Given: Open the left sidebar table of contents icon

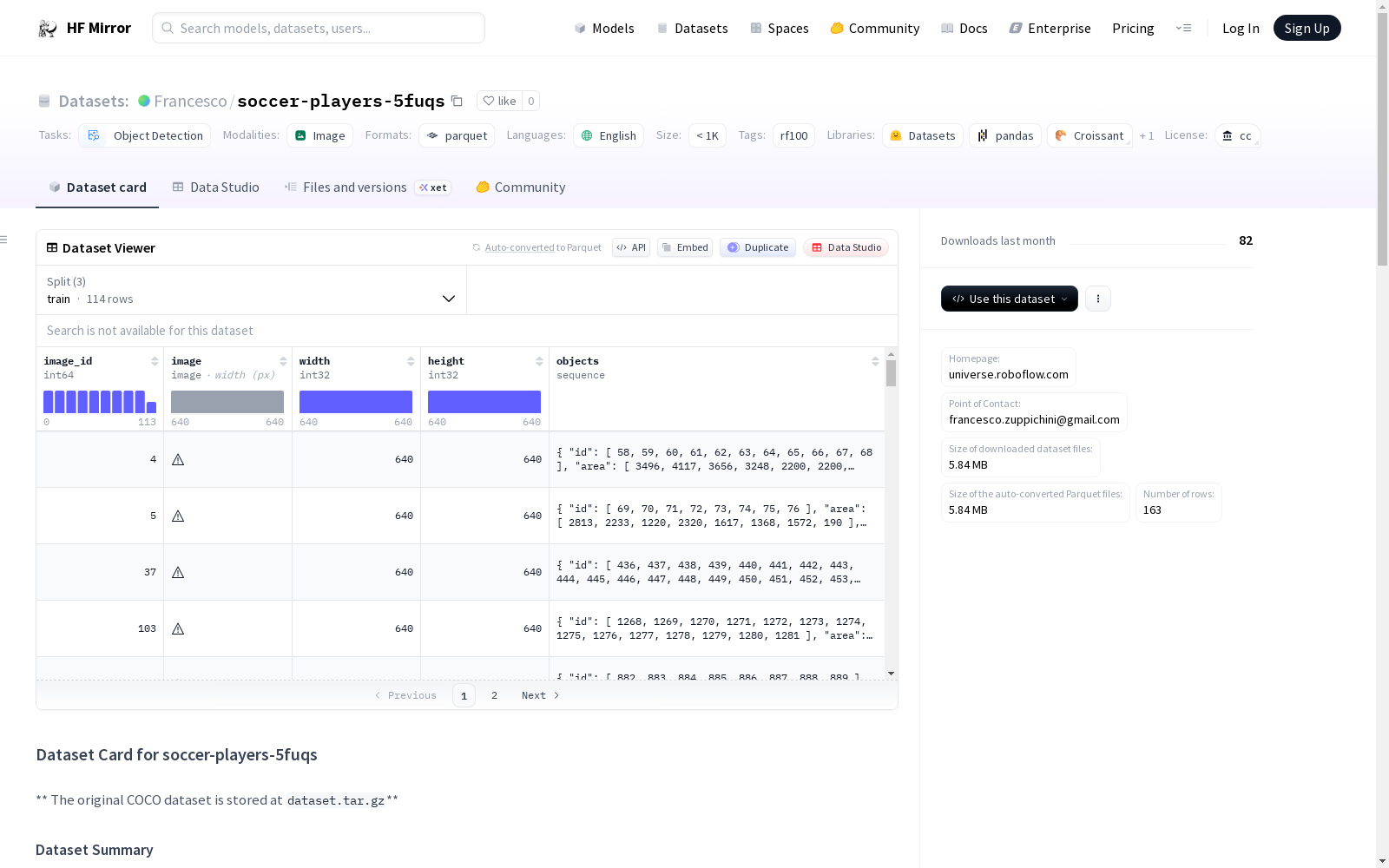Looking at the screenshot, I should pyautogui.click(x=4, y=240).
